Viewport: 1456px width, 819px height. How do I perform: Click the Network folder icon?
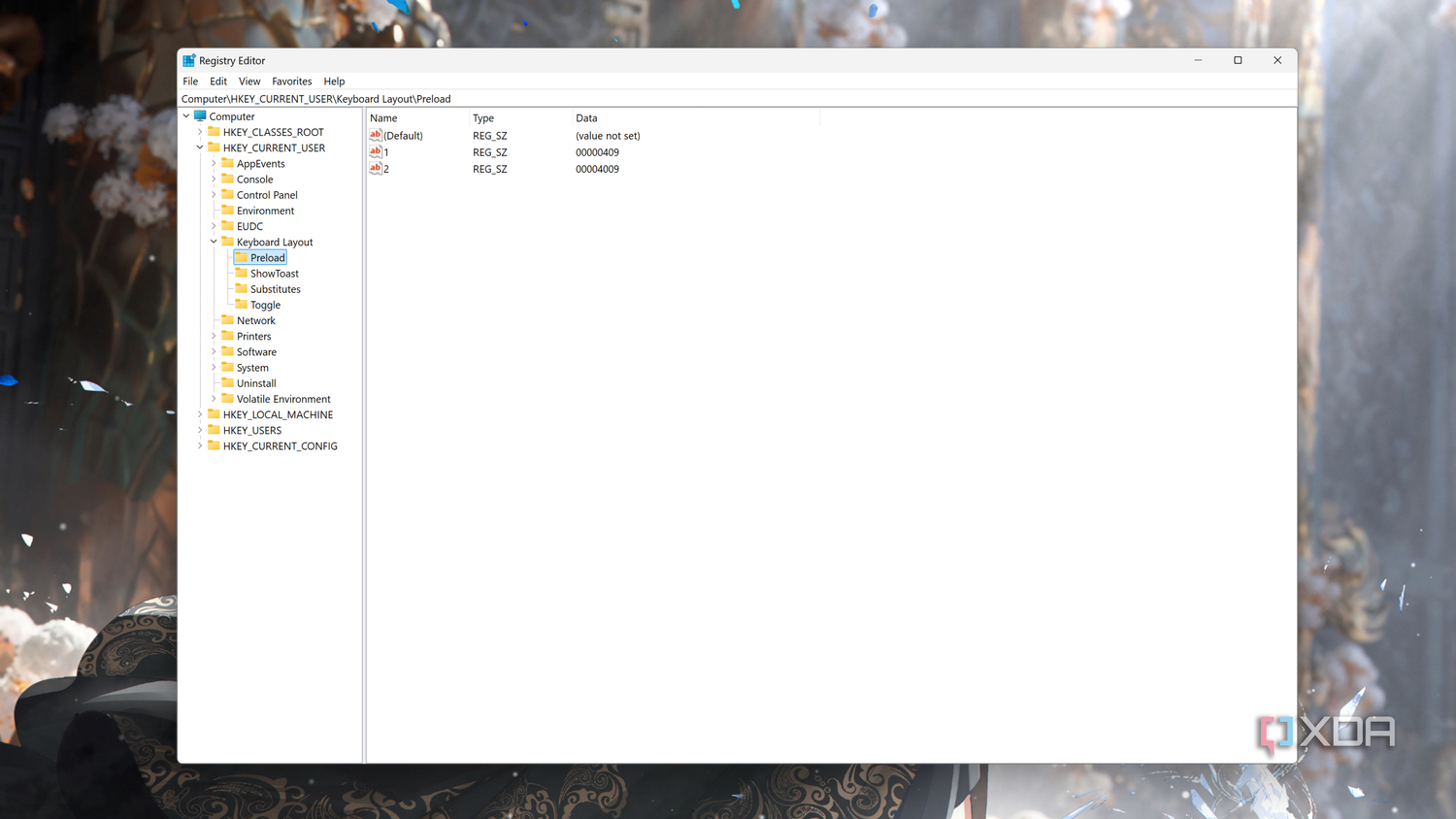(227, 320)
